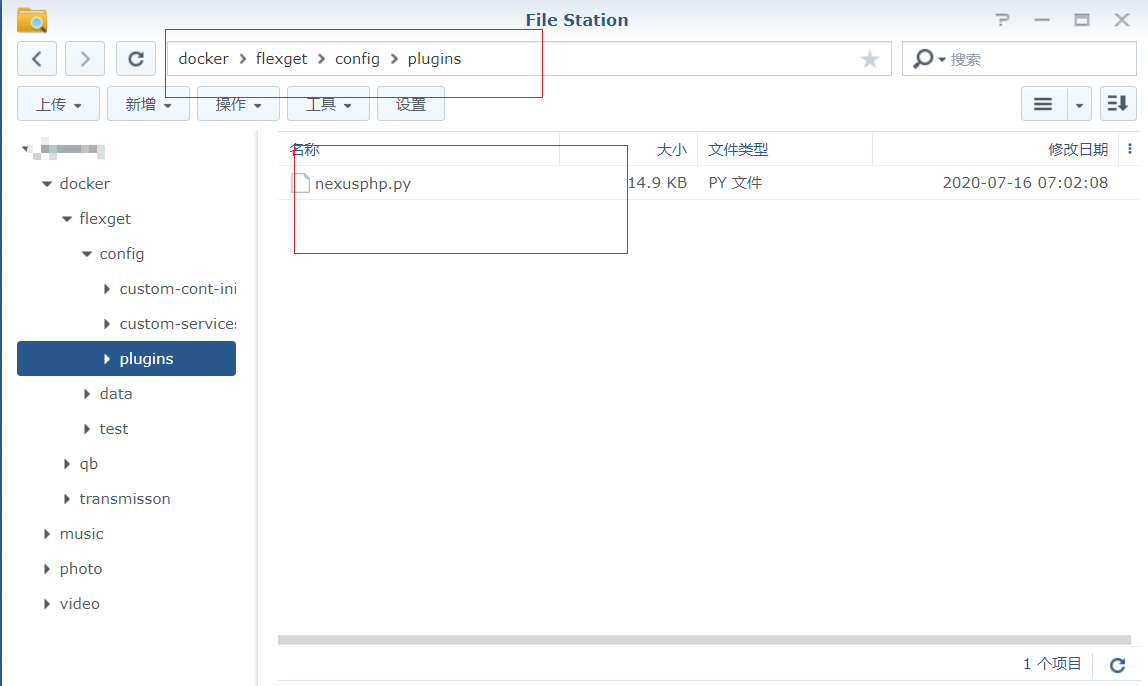
Task: Refresh the folder view using toolbar icon
Action: [136, 58]
